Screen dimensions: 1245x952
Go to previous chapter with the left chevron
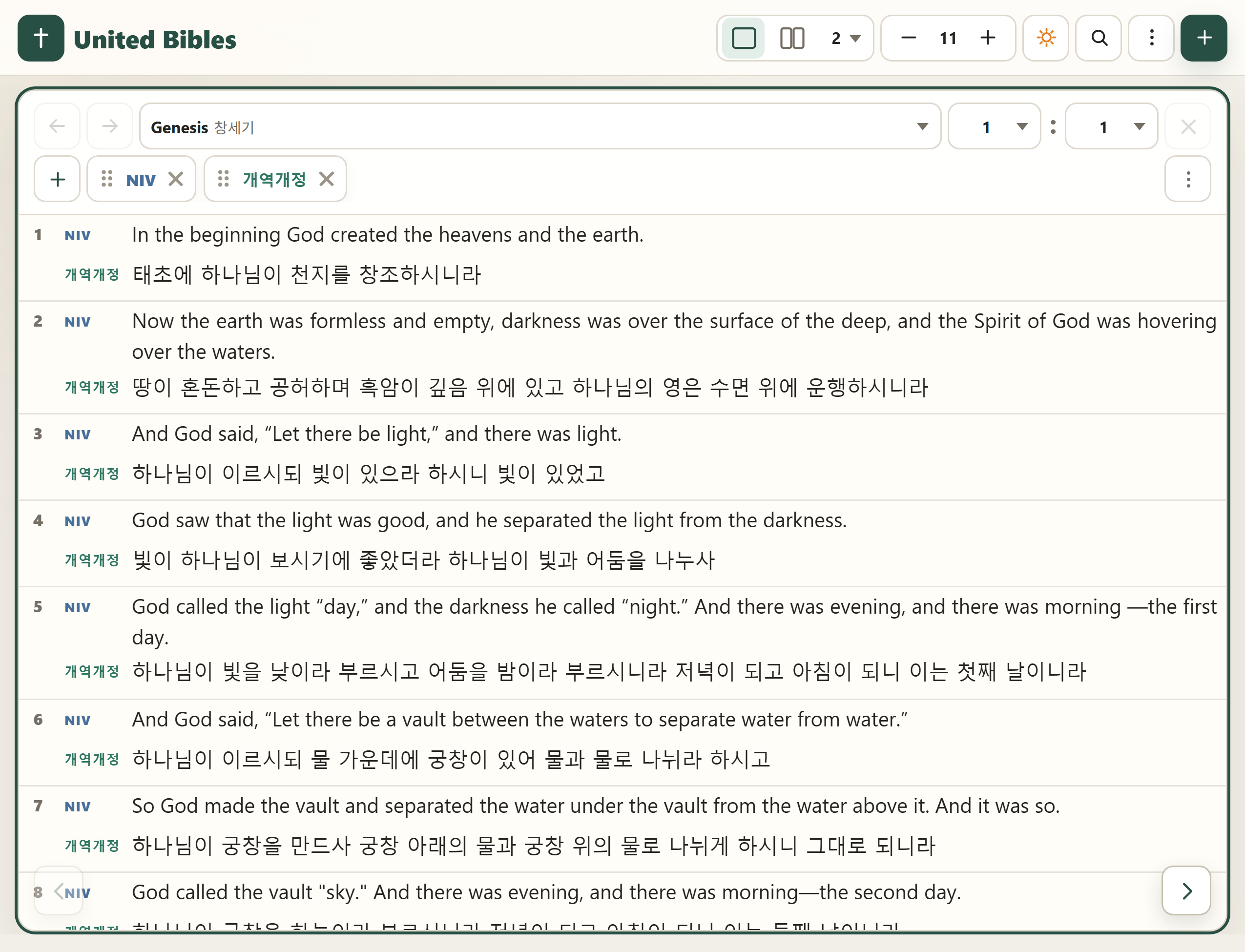tap(59, 891)
